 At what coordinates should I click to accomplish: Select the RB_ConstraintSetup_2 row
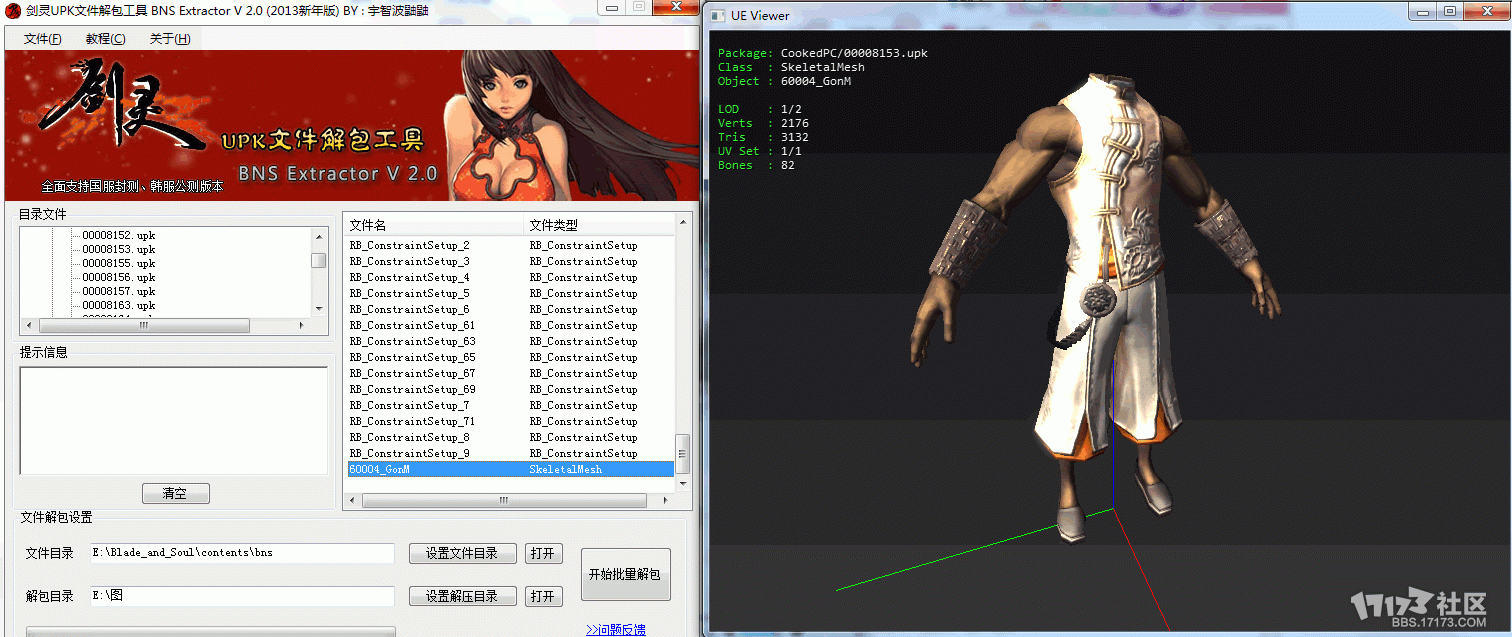coord(510,245)
